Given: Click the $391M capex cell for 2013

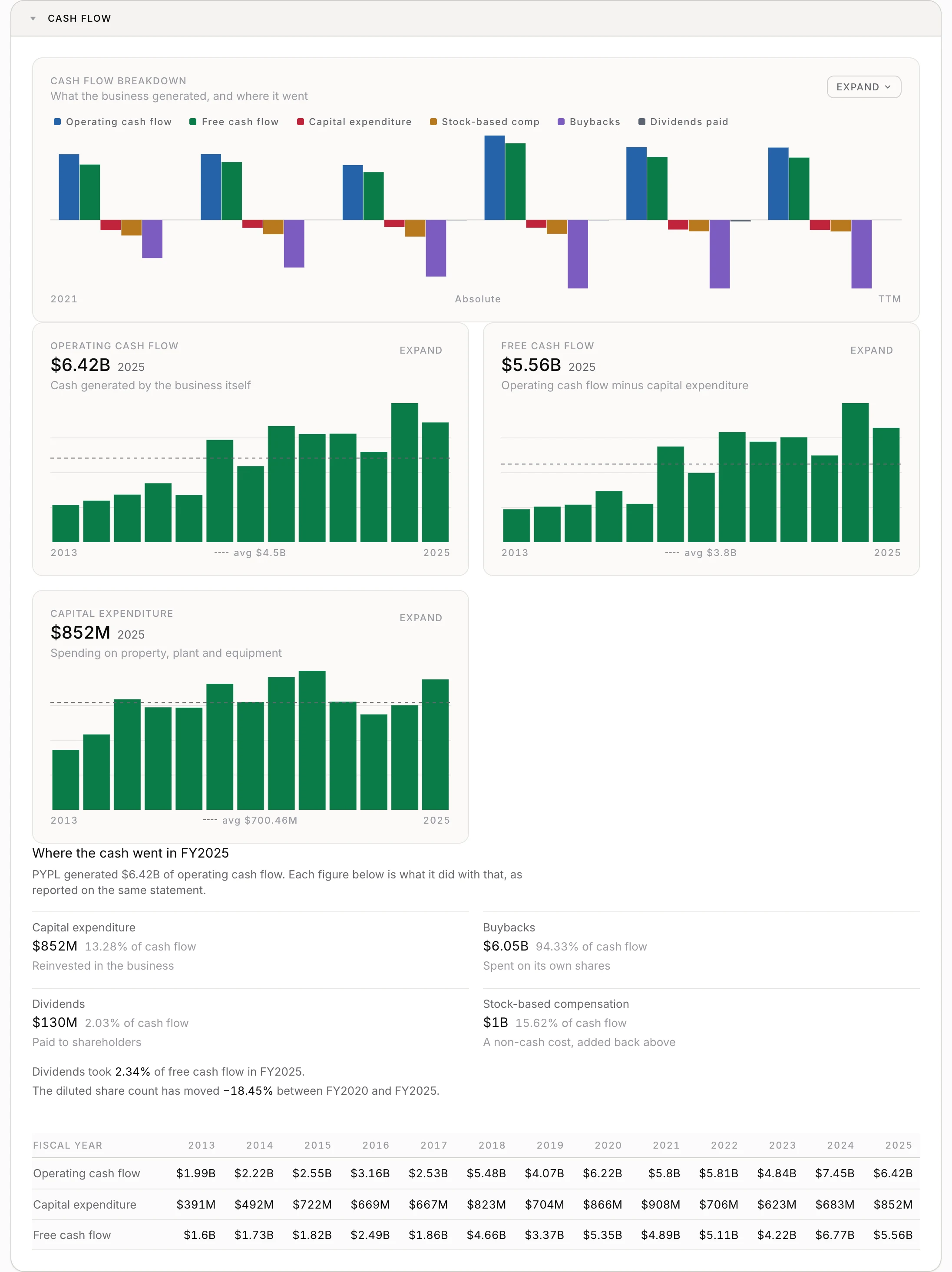Looking at the screenshot, I should coord(195,1204).
